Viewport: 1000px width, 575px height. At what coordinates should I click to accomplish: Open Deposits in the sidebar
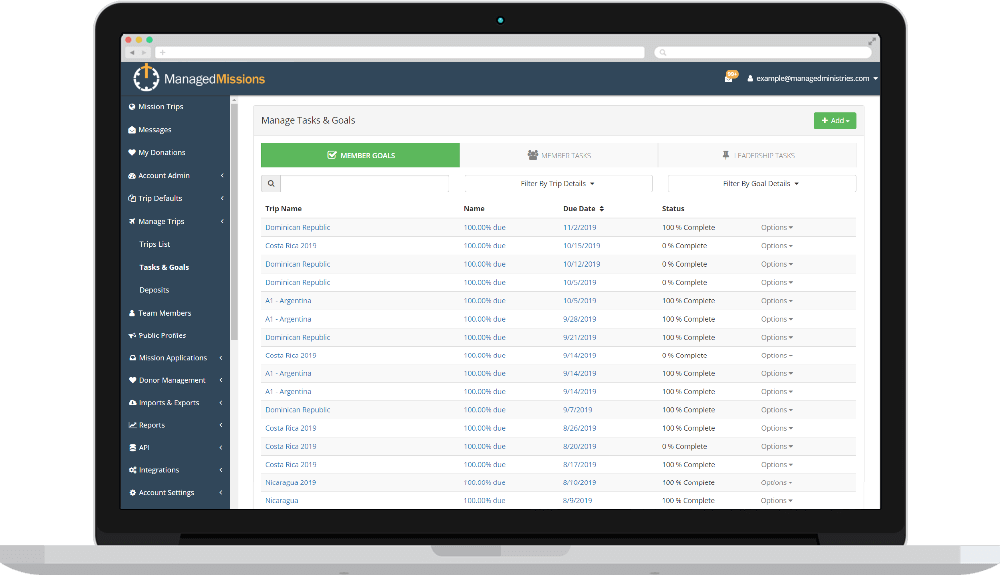point(154,290)
